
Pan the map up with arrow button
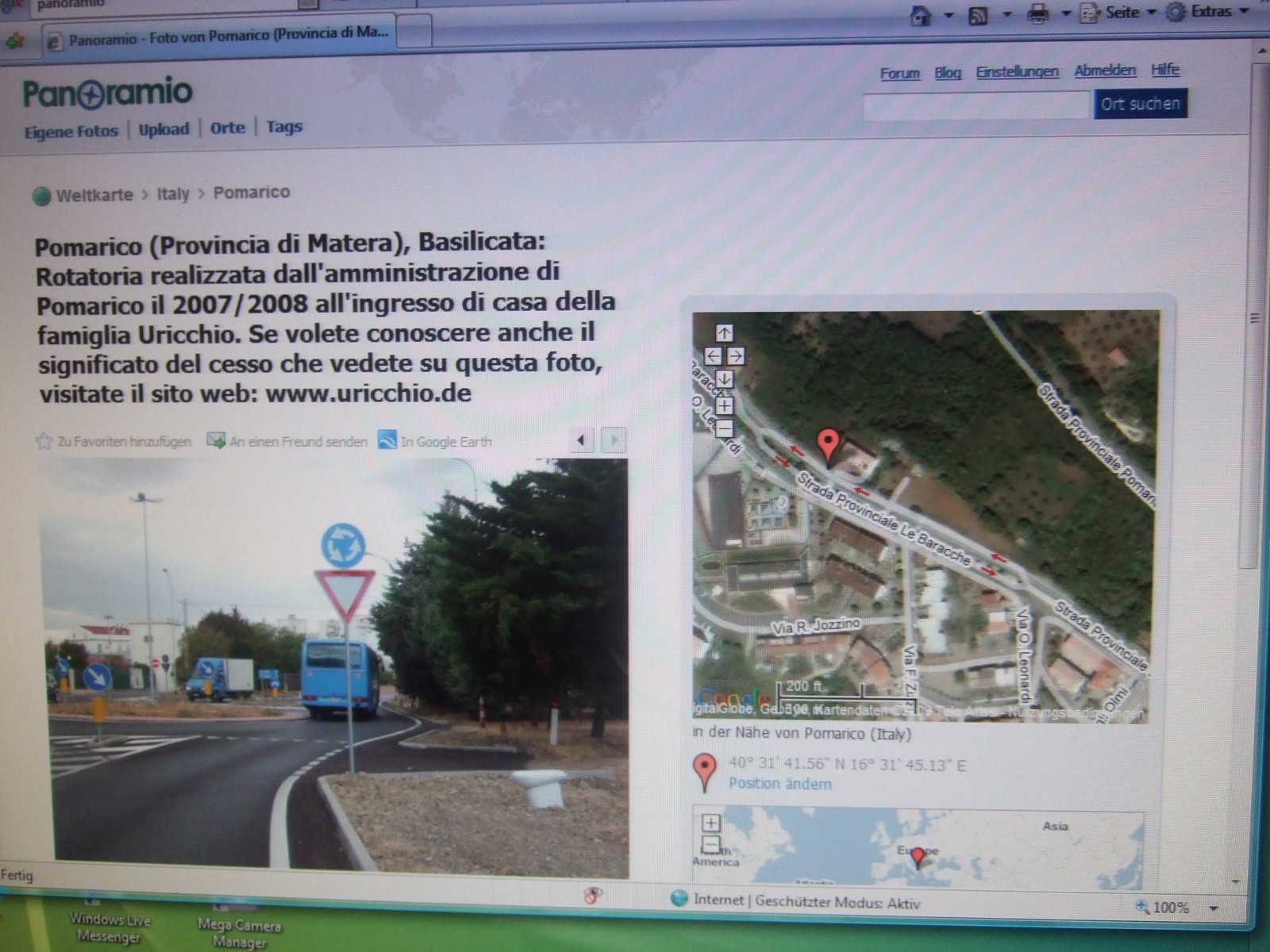[x=724, y=332]
